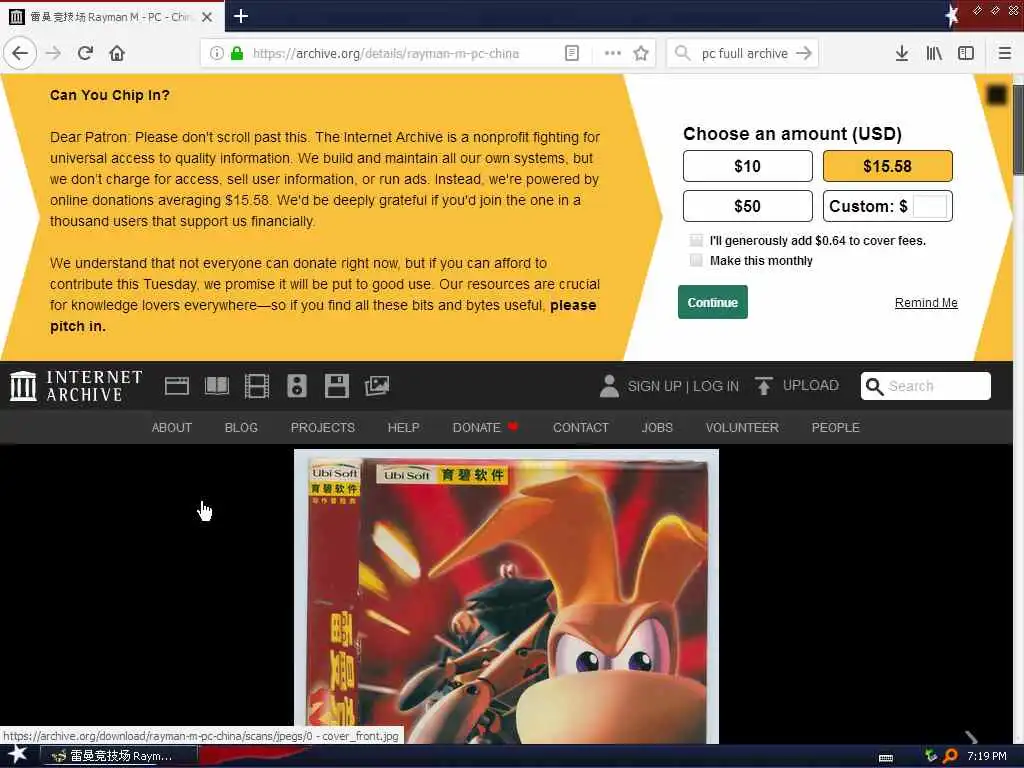Viewport: 1024px width, 768px height.
Task: Click SIGN UP | LOG IN link
Action: click(683, 386)
